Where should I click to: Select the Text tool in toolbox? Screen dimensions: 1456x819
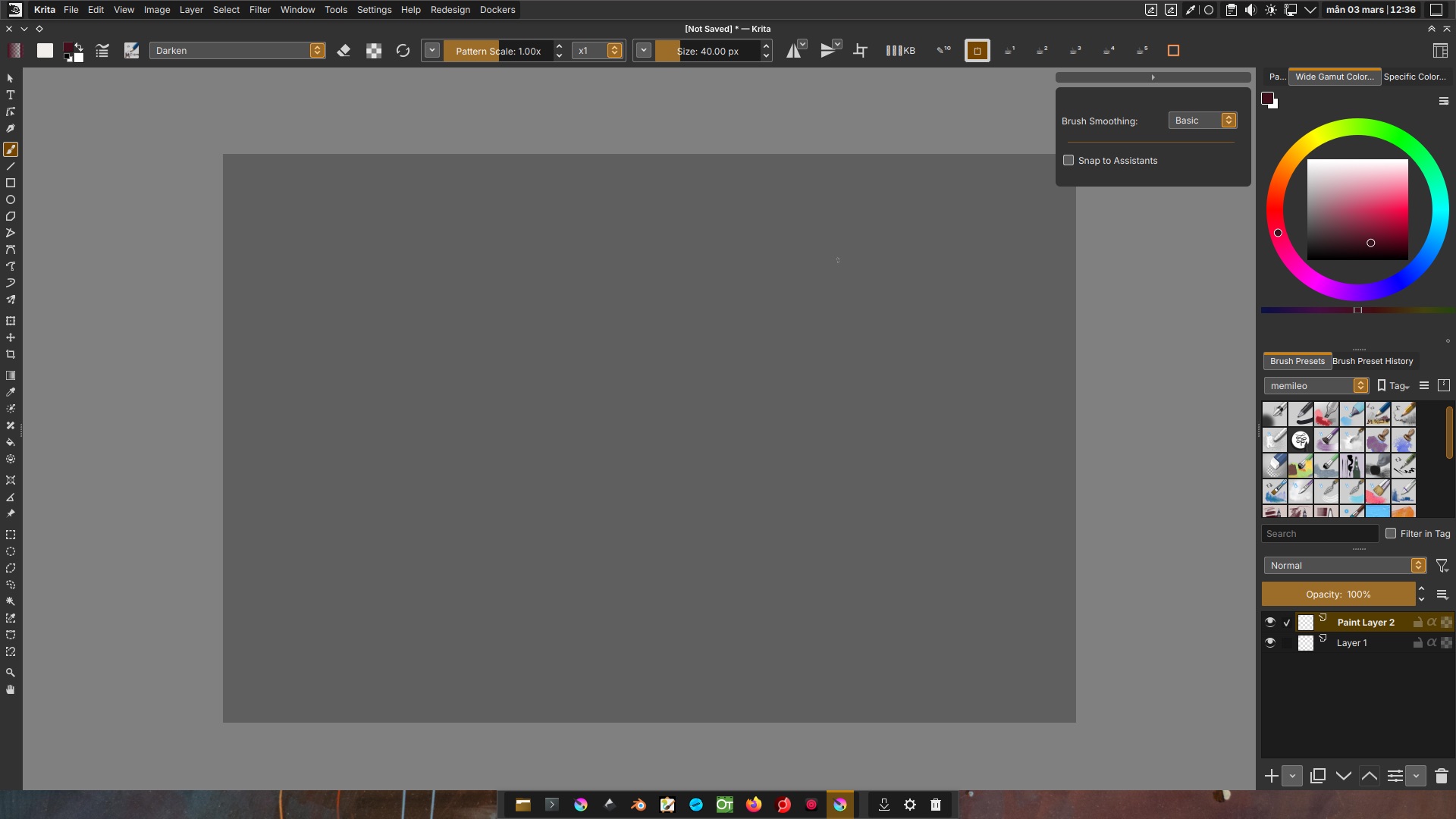[x=11, y=96]
